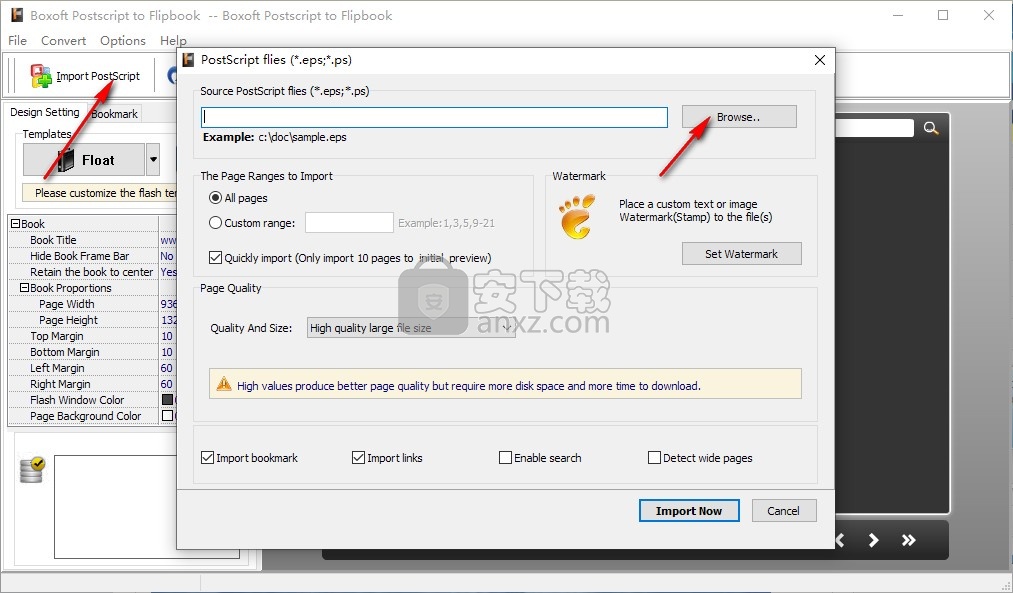Select the Left Margin property row
This screenshot has width=1013, height=593.
92,368
